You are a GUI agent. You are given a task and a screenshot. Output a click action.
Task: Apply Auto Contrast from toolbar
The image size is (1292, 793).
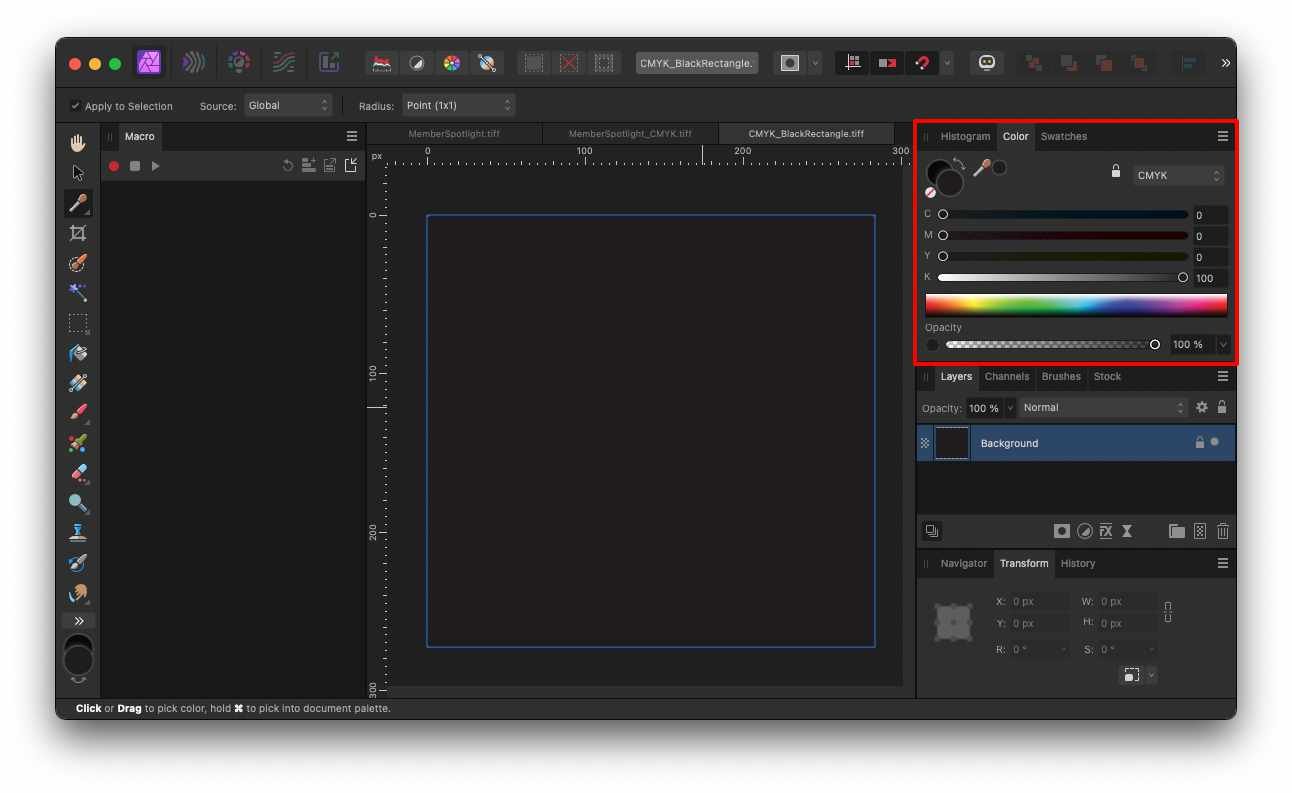417,63
